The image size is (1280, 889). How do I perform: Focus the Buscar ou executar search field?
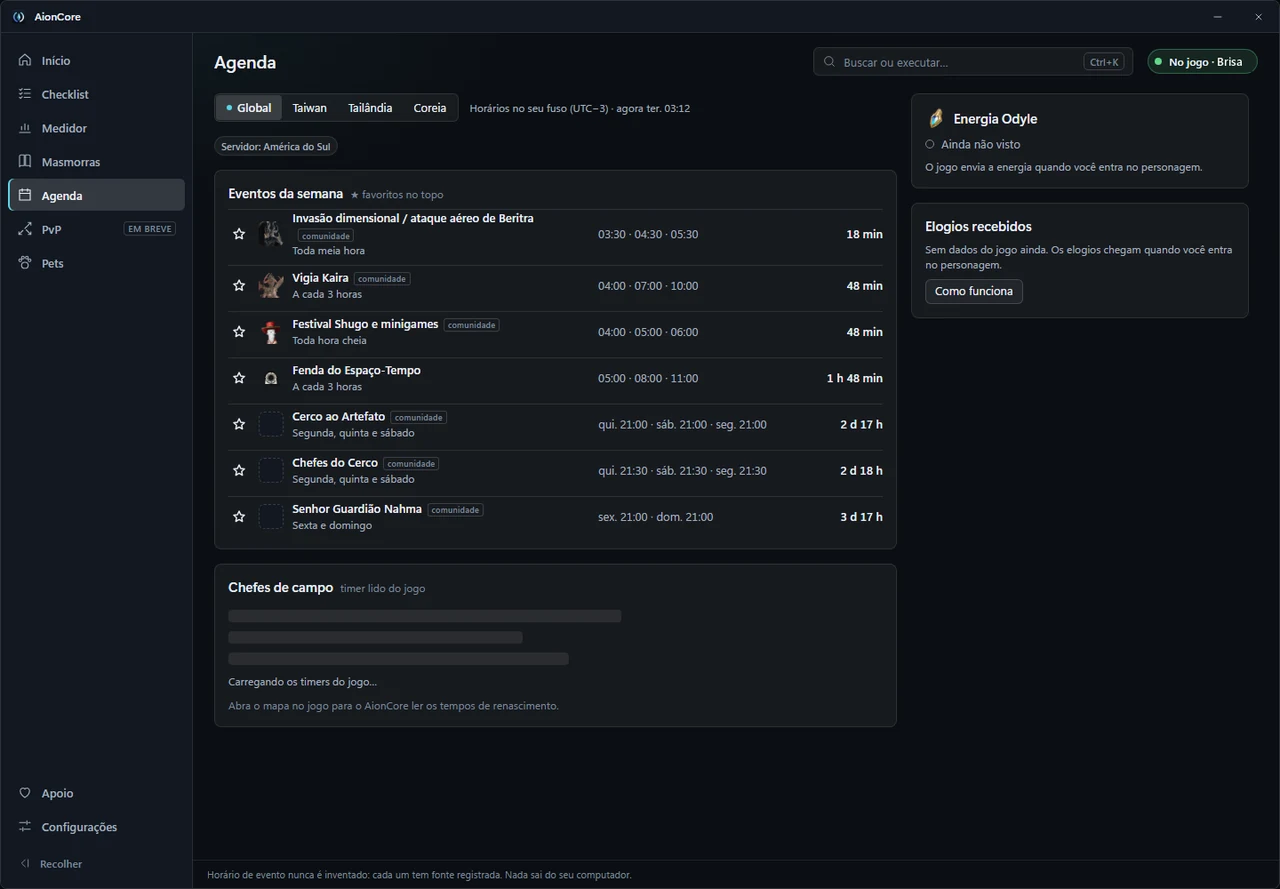973,62
